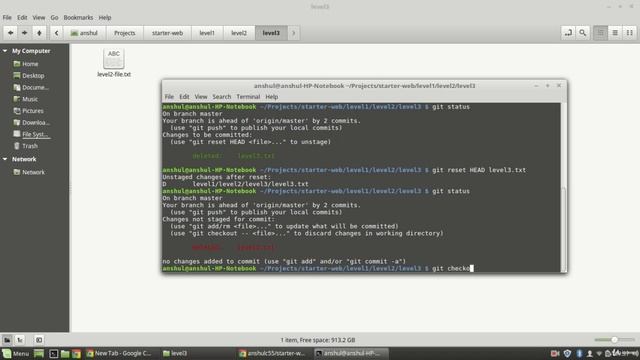Select the level2-file.txt file icon
The width and height of the screenshot is (640, 360).
coord(114,59)
